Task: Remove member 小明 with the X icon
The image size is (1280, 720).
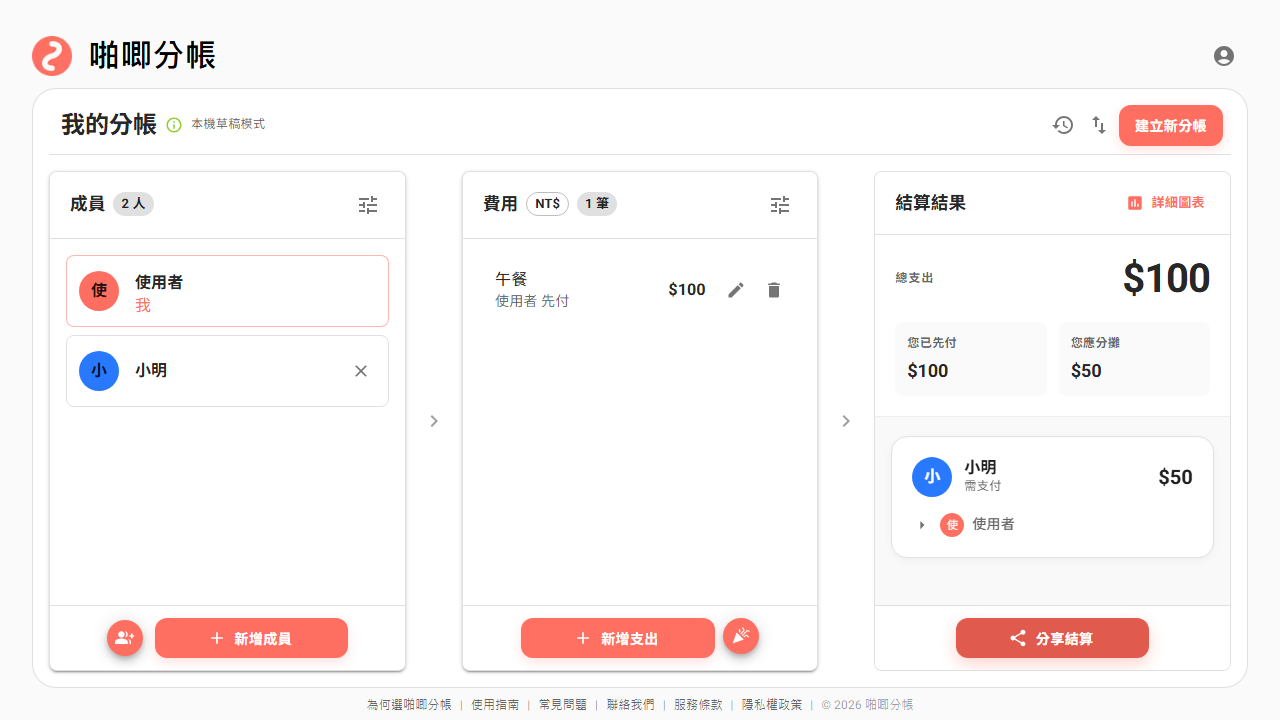Action: click(361, 371)
